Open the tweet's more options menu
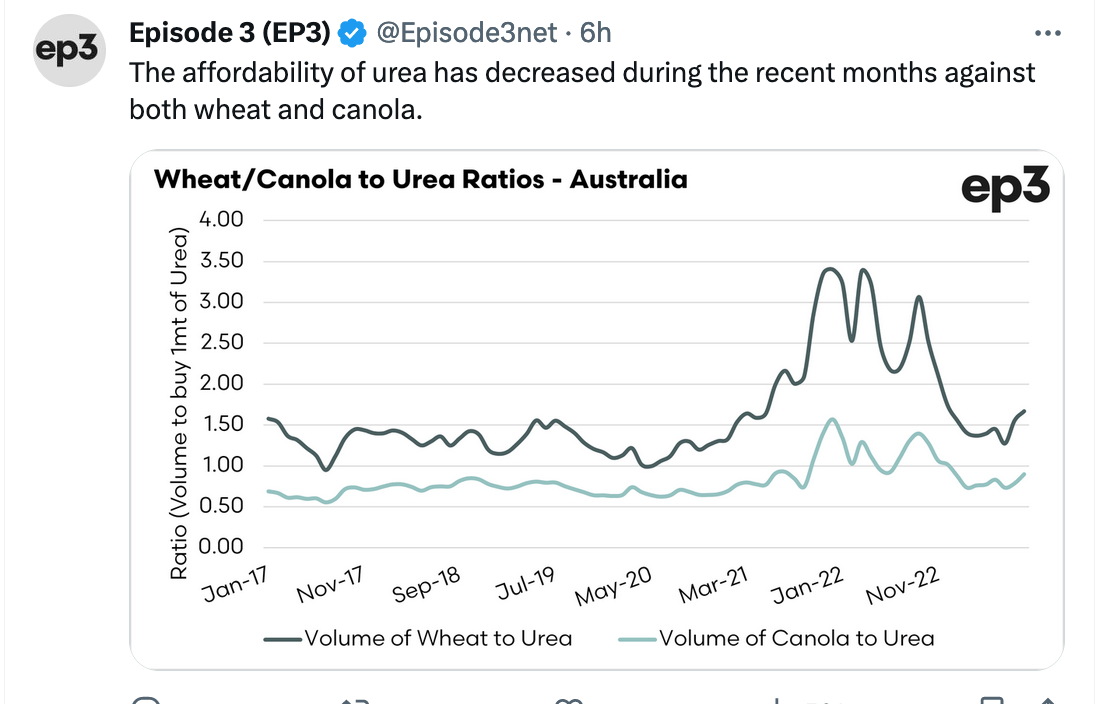1114x704 pixels. click(1047, 33)
